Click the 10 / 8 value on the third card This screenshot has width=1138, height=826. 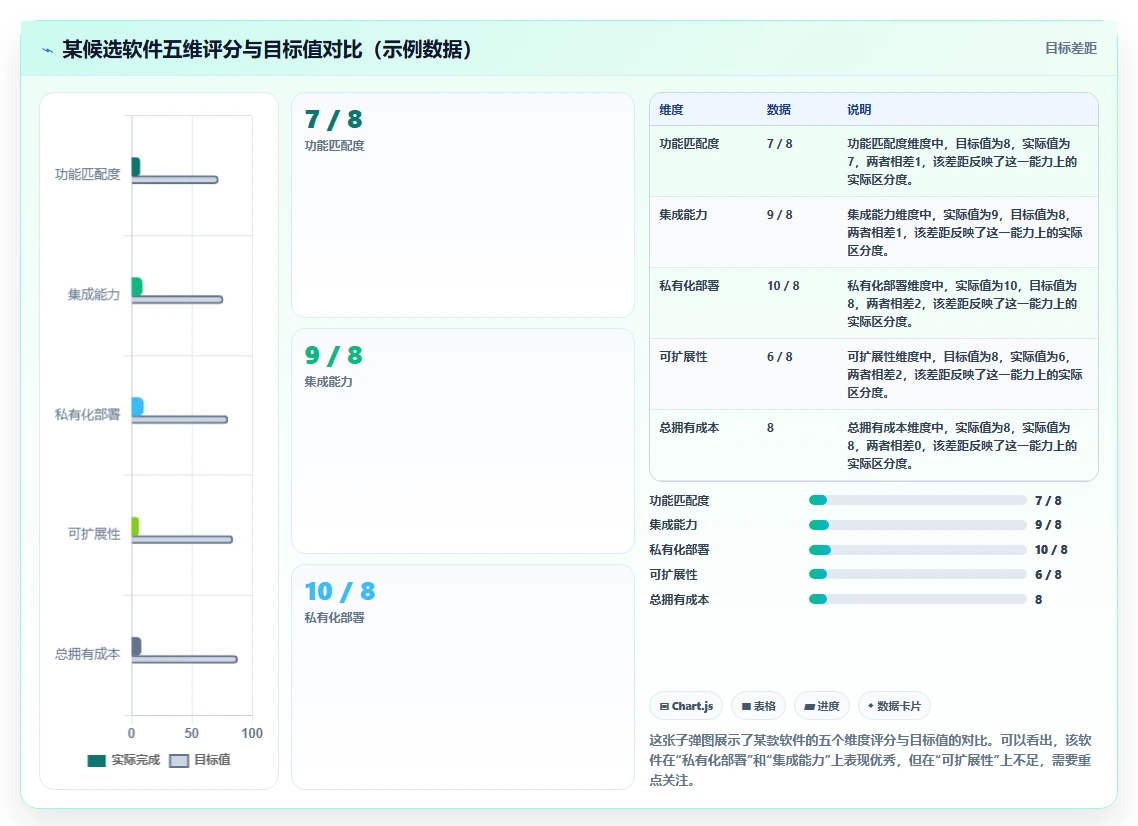coord(340,591)
